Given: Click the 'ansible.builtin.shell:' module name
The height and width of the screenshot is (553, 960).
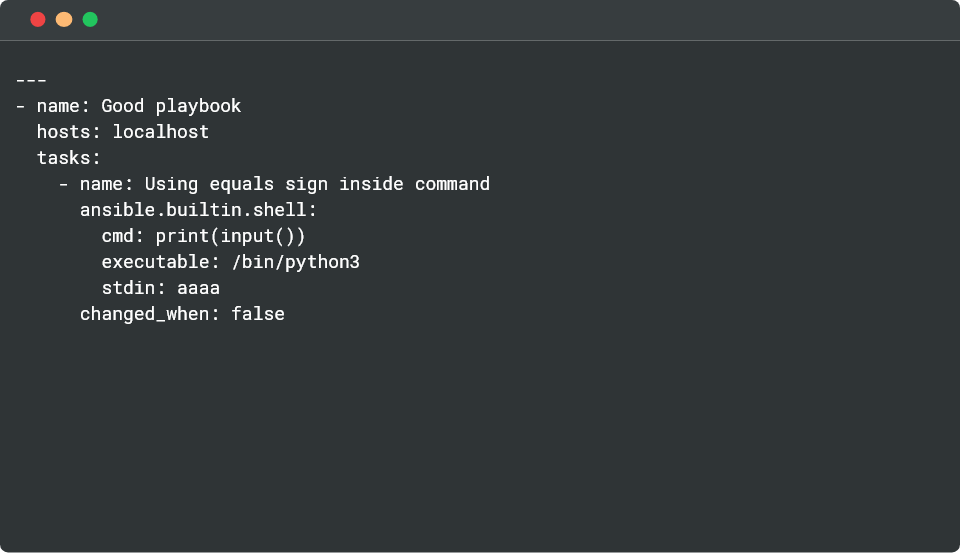Looking at the screenshot, I should (198, 210).
